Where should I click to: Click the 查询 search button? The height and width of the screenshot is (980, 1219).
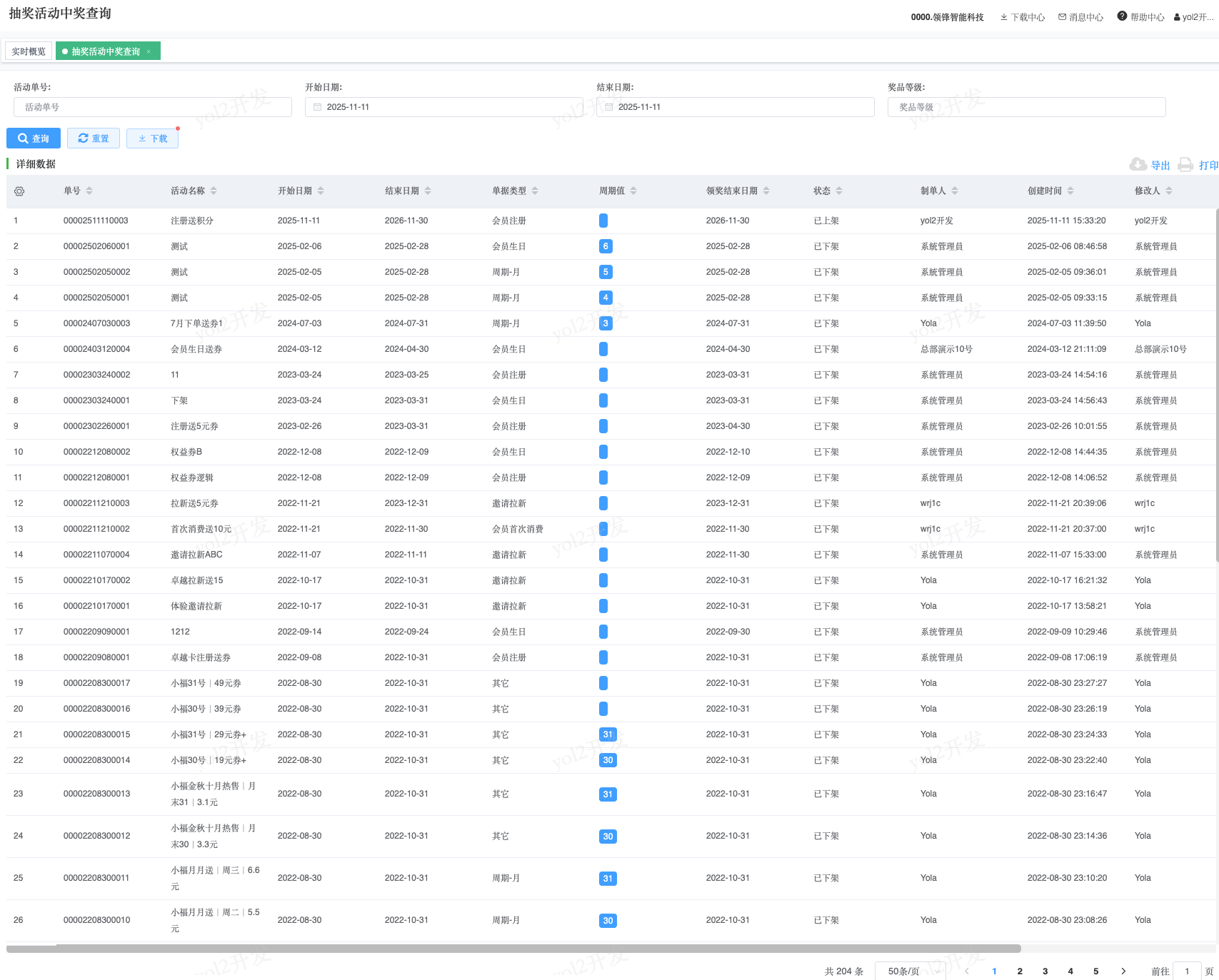(x=34, y=138)
